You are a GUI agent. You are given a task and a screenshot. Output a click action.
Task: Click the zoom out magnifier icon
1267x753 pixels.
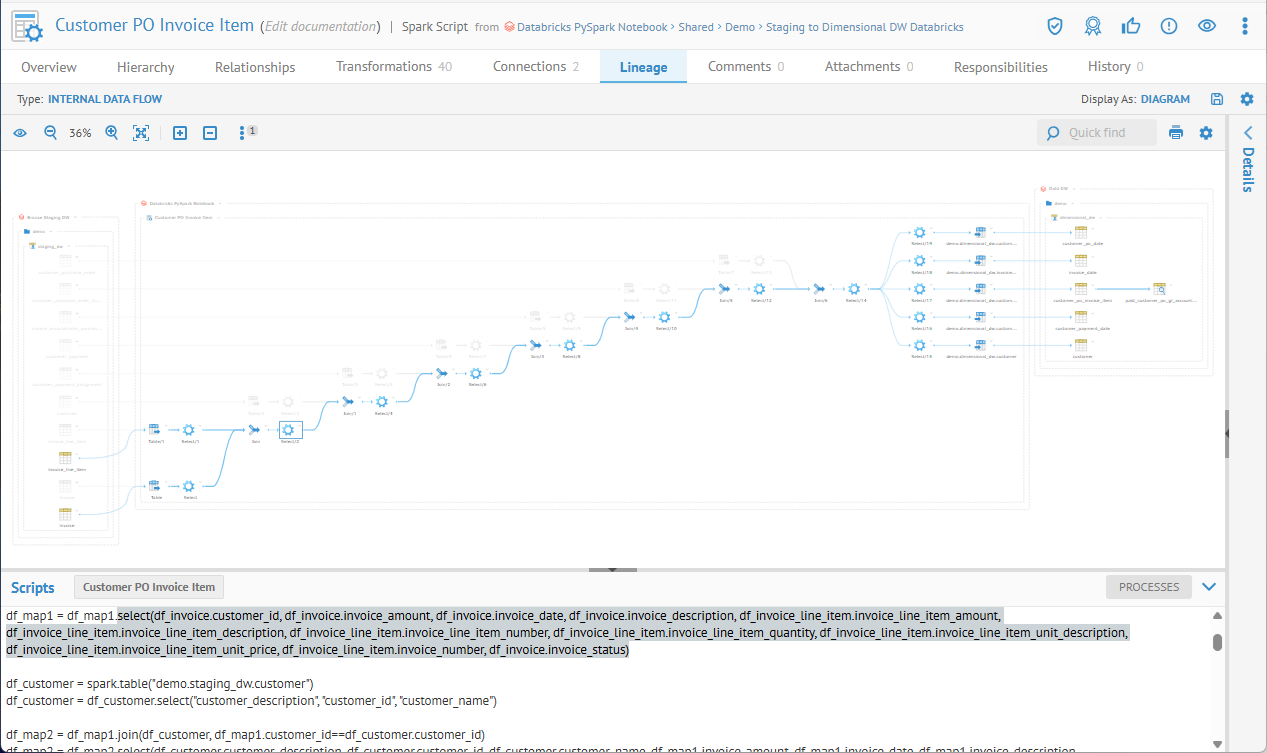(50, 133)
